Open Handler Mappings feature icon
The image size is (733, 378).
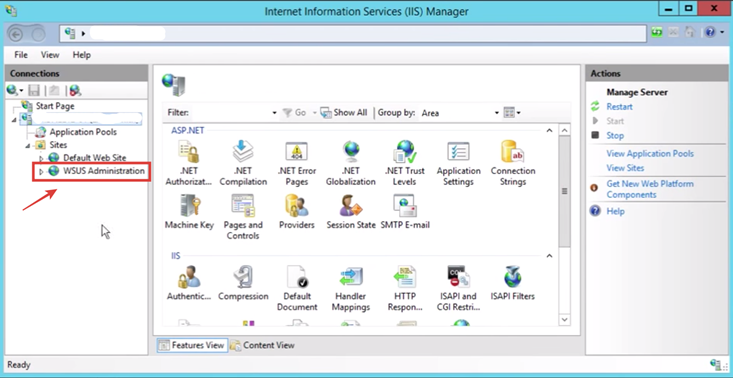tap(351, 289)
